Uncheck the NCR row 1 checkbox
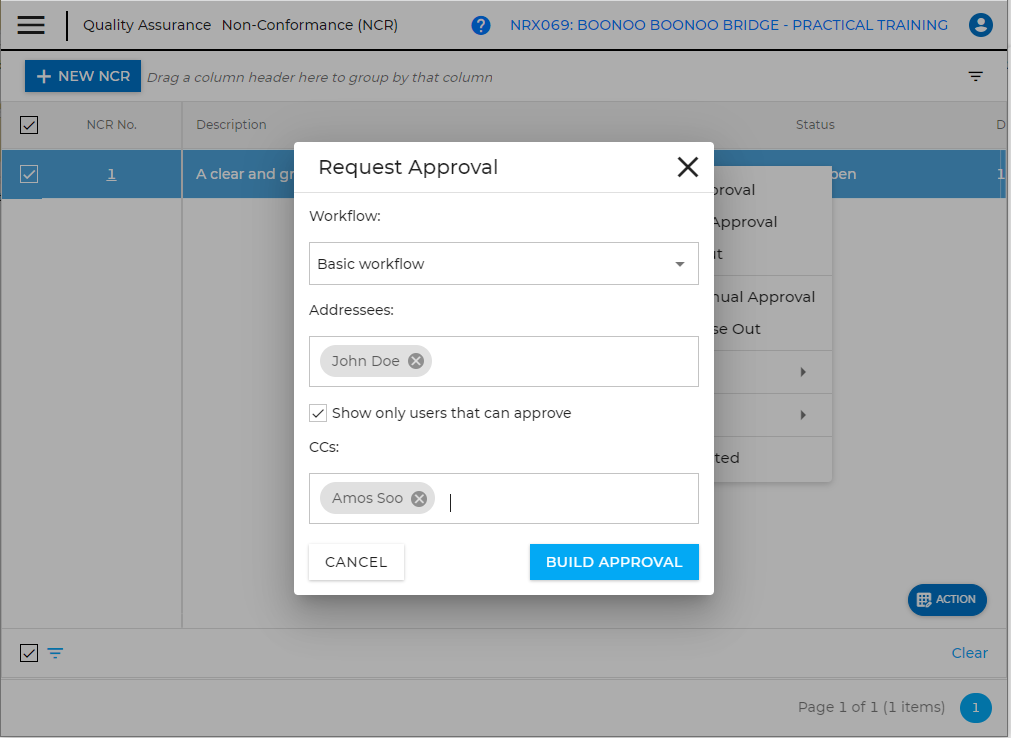1011x738 pixels. 29,174
